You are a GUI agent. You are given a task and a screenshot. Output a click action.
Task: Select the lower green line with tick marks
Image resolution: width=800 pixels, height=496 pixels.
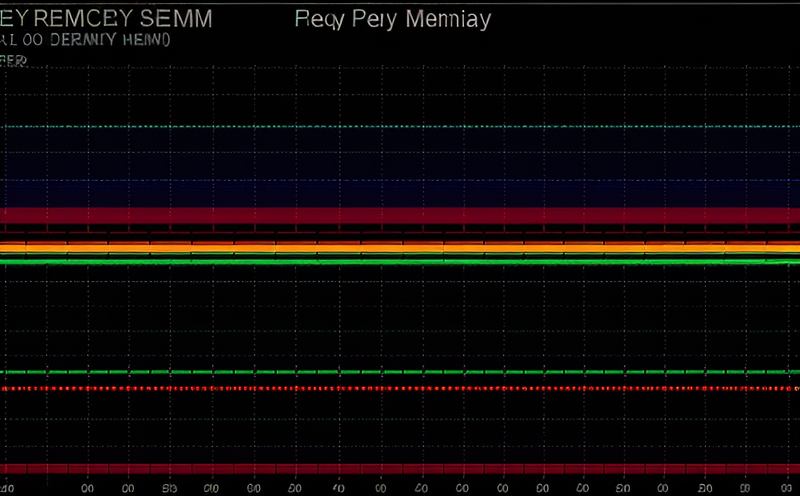pos(400,372)
